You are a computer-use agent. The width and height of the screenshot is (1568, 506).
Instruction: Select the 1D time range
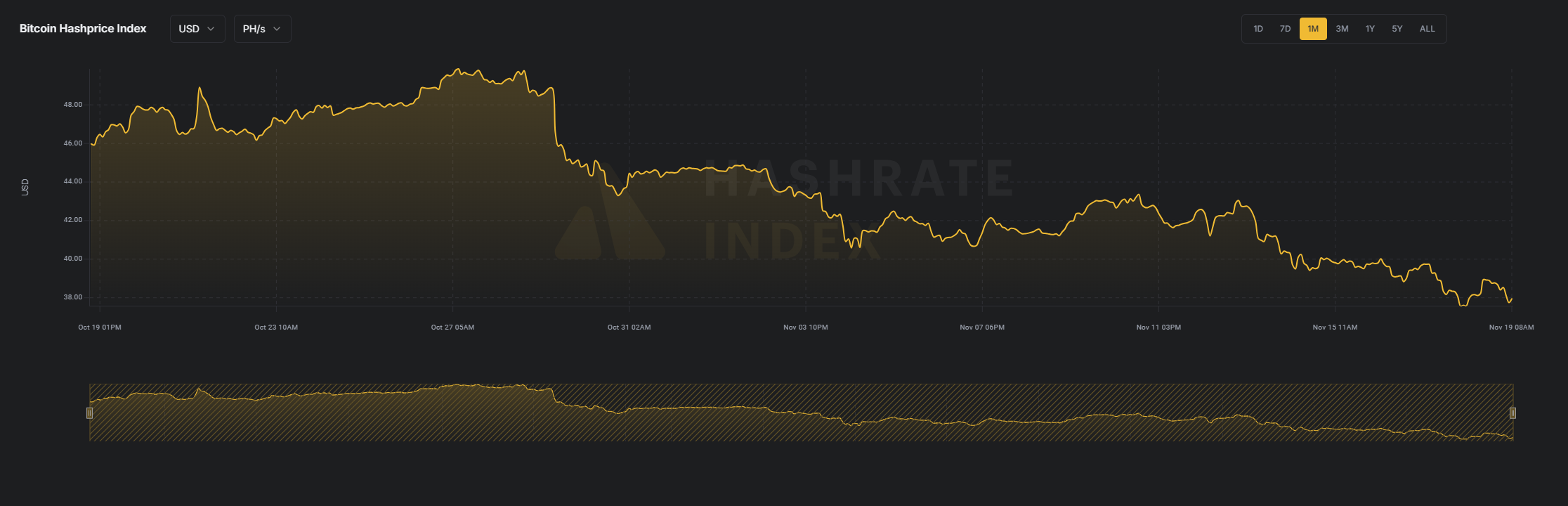coord(1257,29)
